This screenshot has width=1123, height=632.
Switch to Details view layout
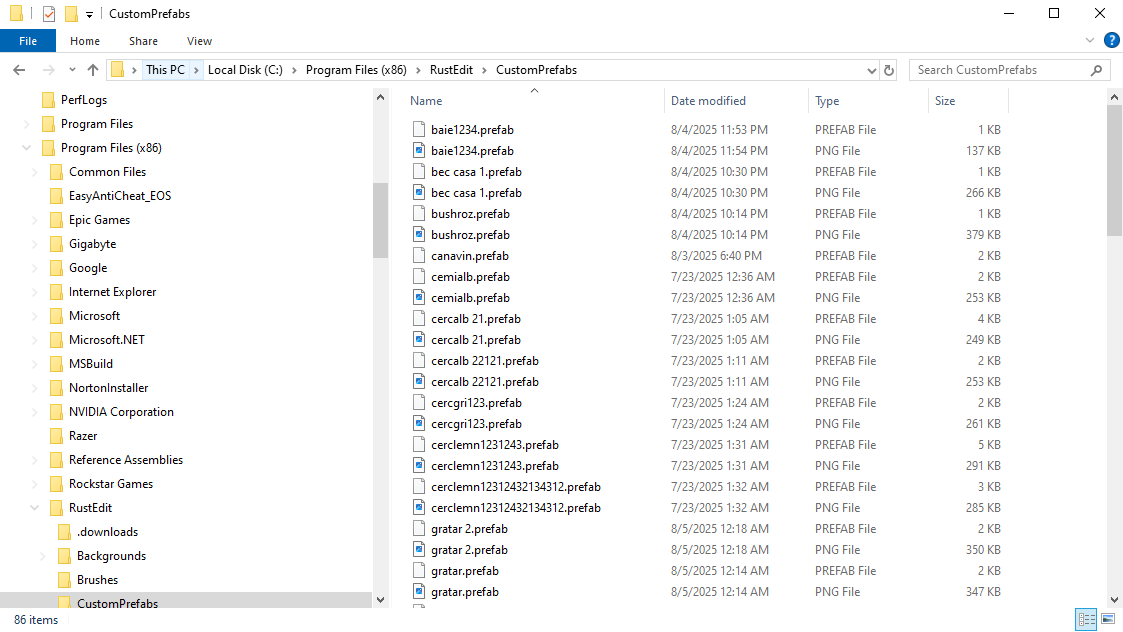pyautogui.click(x=1086, y=620)
